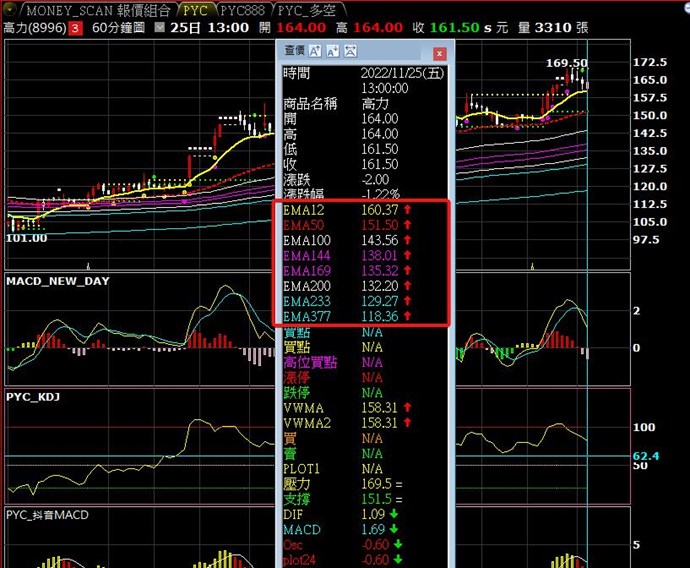Click the 169.50 high price label on chart
Viewport: 690px width, 568px height.
566,63
